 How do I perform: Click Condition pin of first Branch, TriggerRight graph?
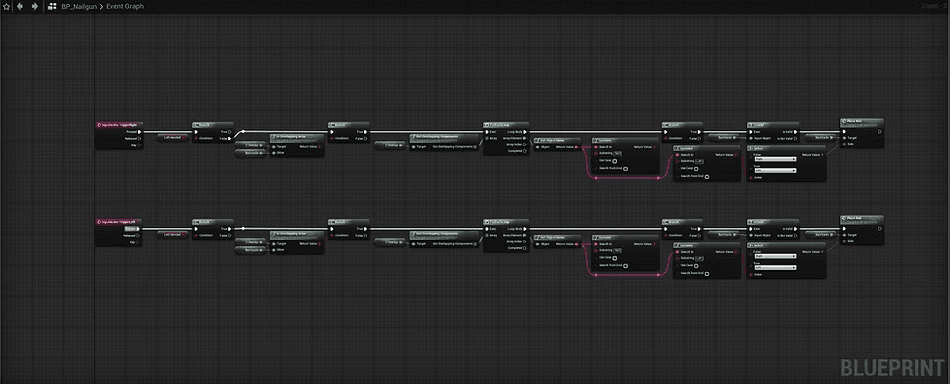click(196, 139)
